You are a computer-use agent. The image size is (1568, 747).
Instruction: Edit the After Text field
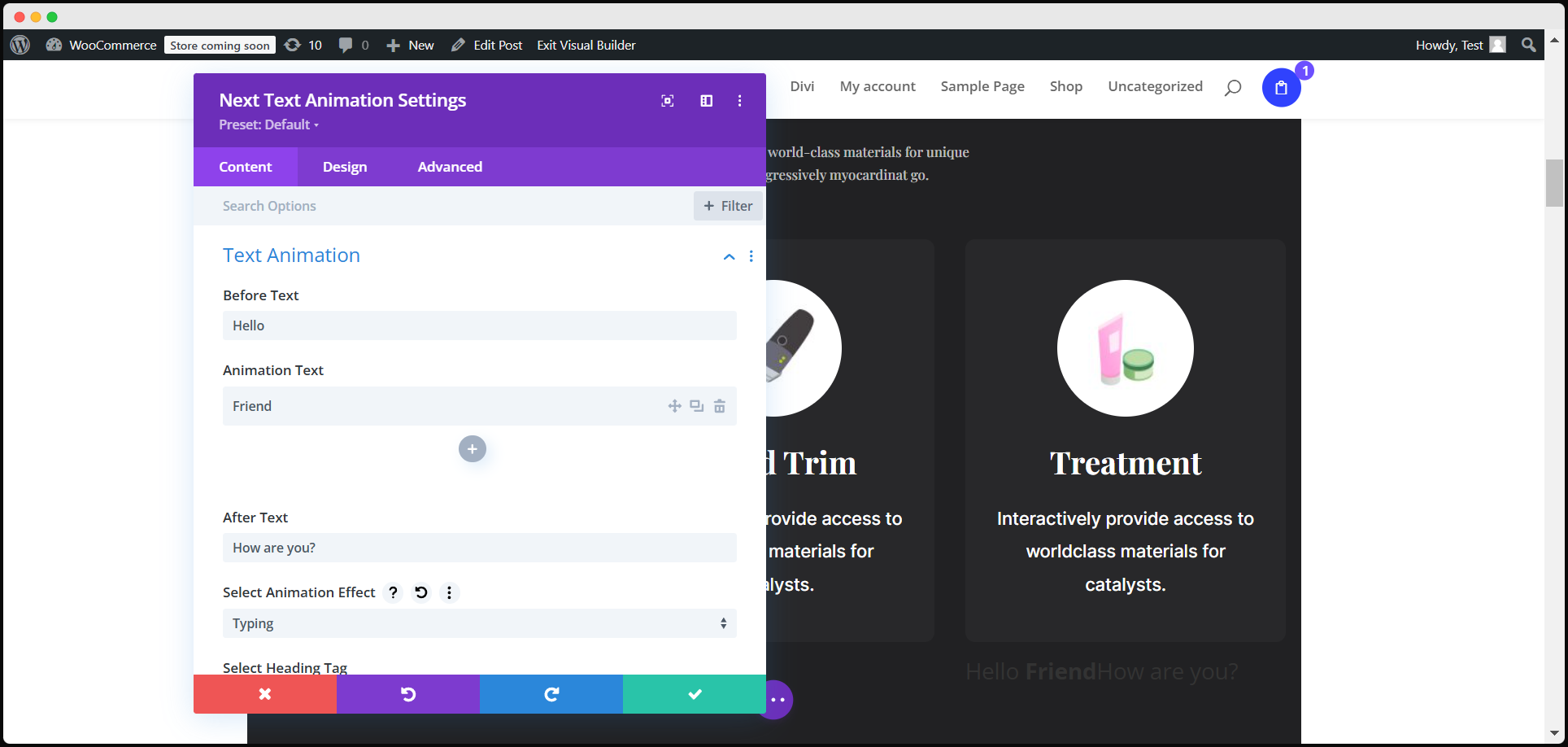480,548
